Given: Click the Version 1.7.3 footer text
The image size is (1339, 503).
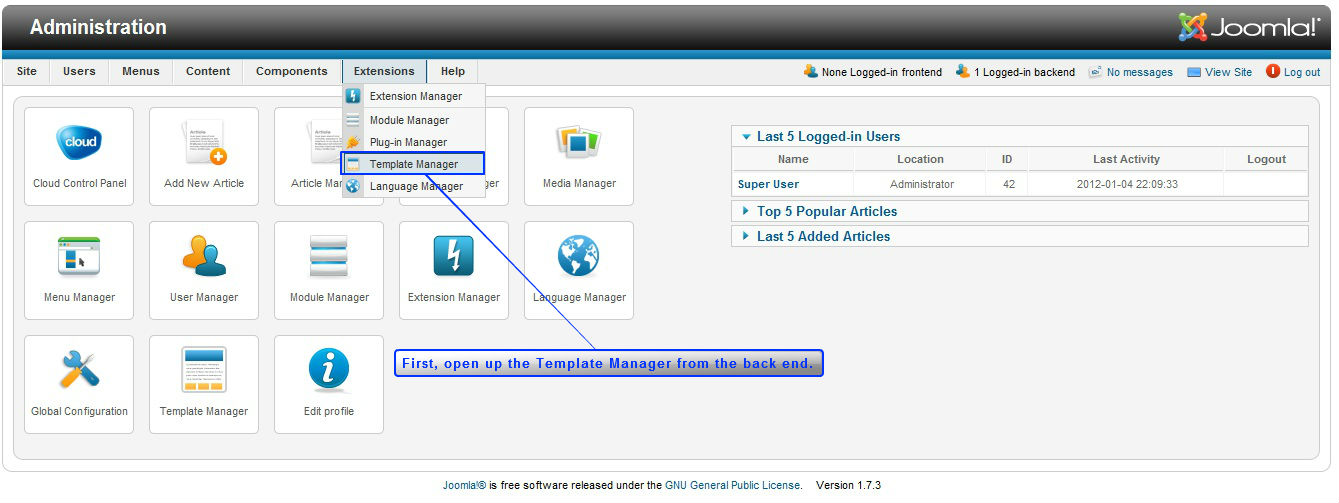Looking at the screenshot, I should 848,486.
